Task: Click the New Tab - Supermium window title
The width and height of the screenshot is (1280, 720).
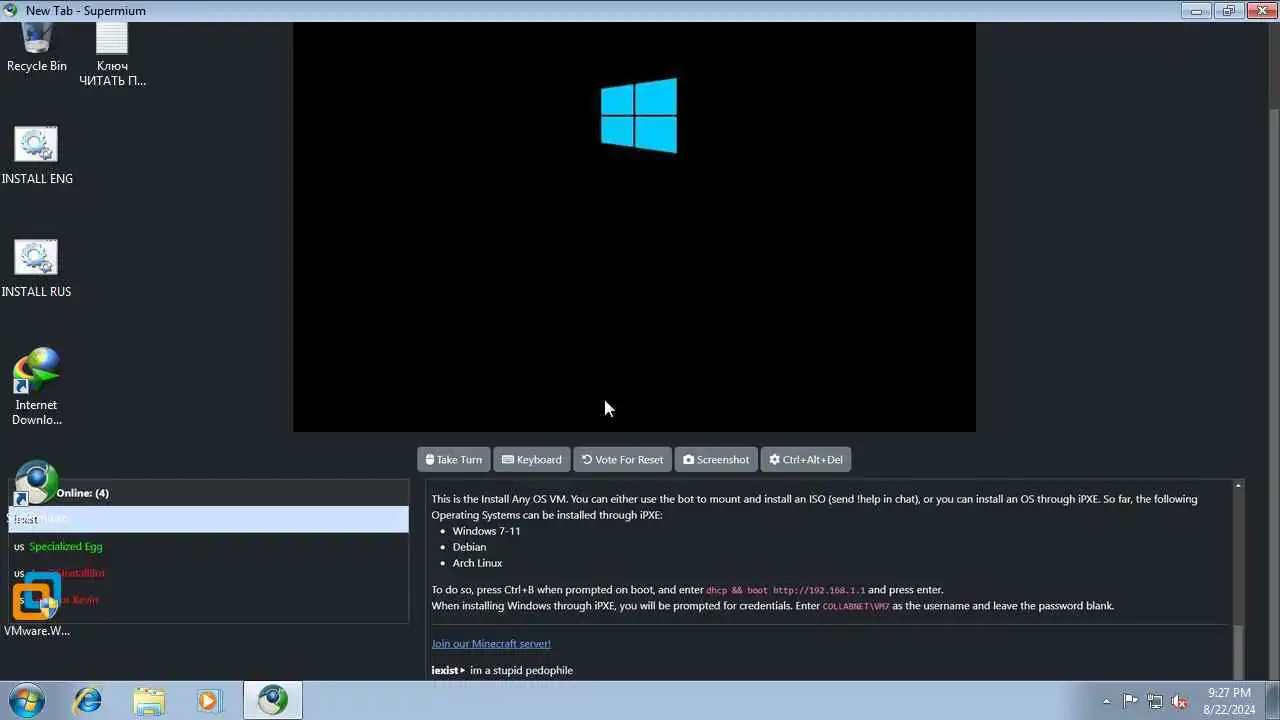Action: (85, 11)
